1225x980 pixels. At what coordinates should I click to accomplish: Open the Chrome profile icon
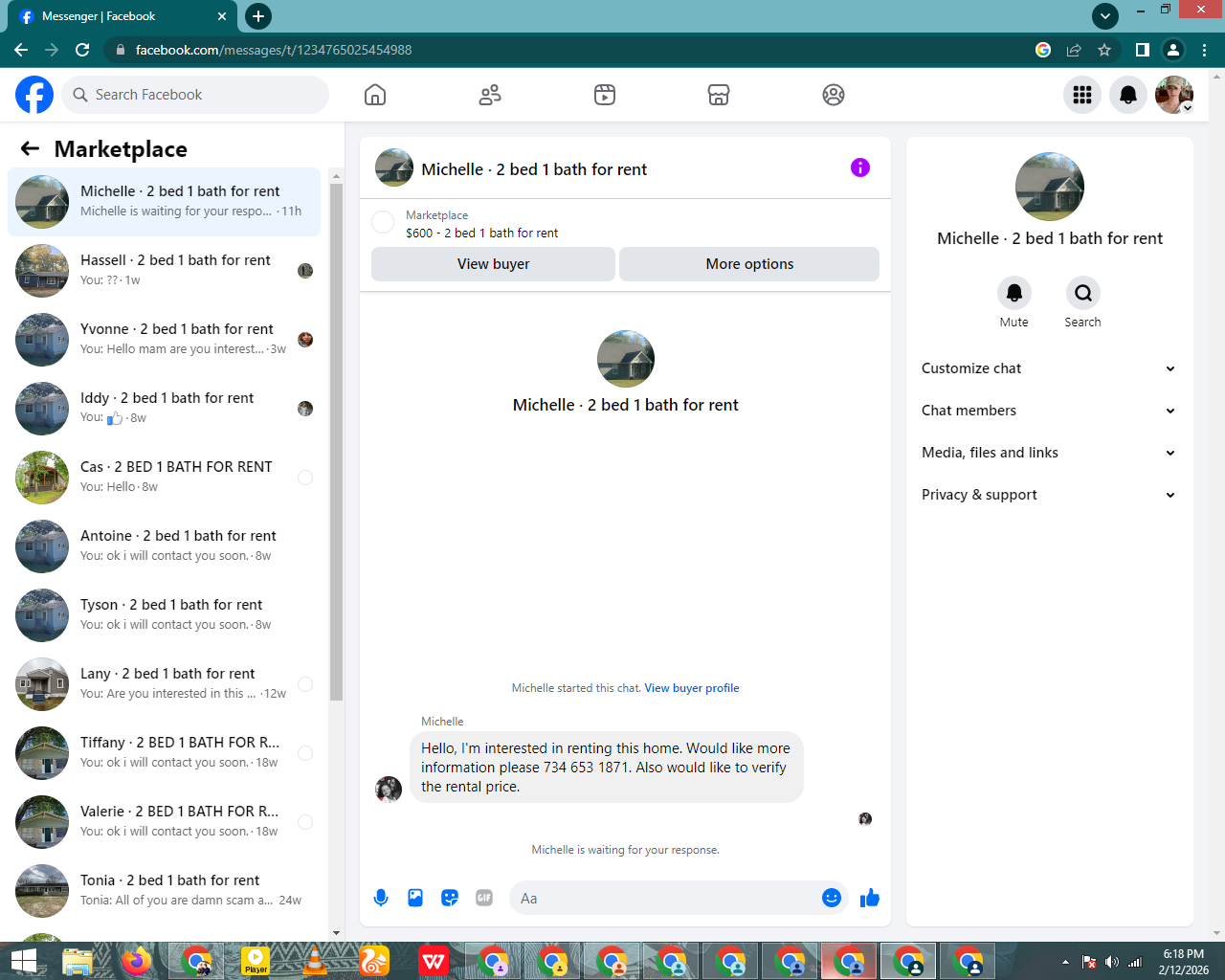pyautogui.click(x=1173, y=50)
